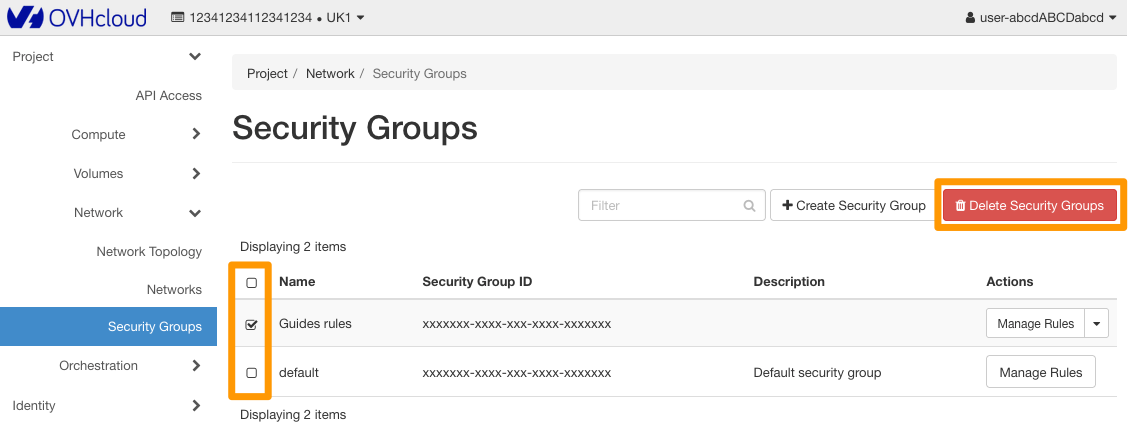The height and width of the screenshot is (433, 1128).
Task: Click Delete Security Groups button
Action: point(1029,205)
